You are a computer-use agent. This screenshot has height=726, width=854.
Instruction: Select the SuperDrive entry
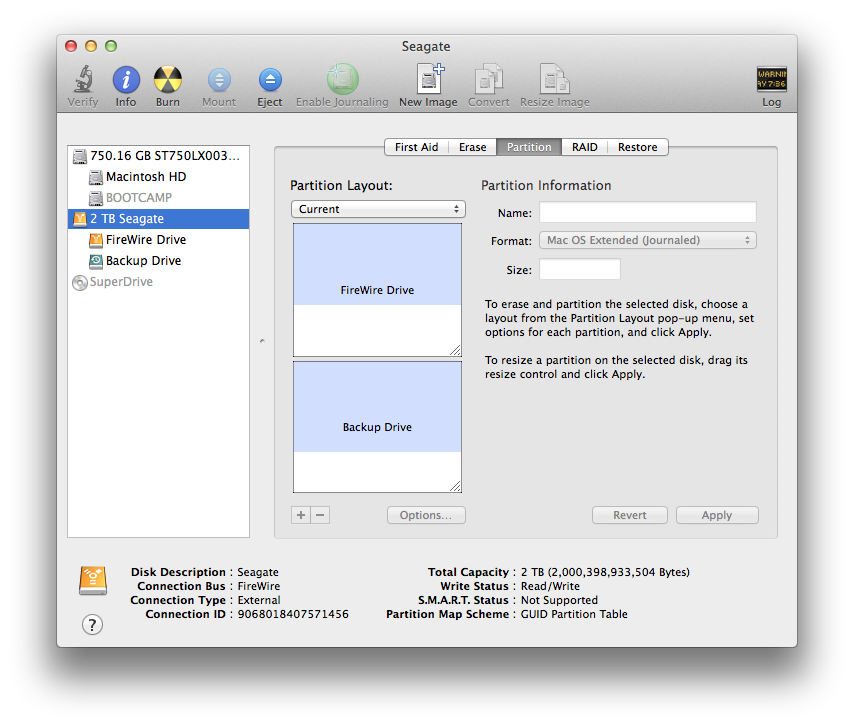point(158,282)
